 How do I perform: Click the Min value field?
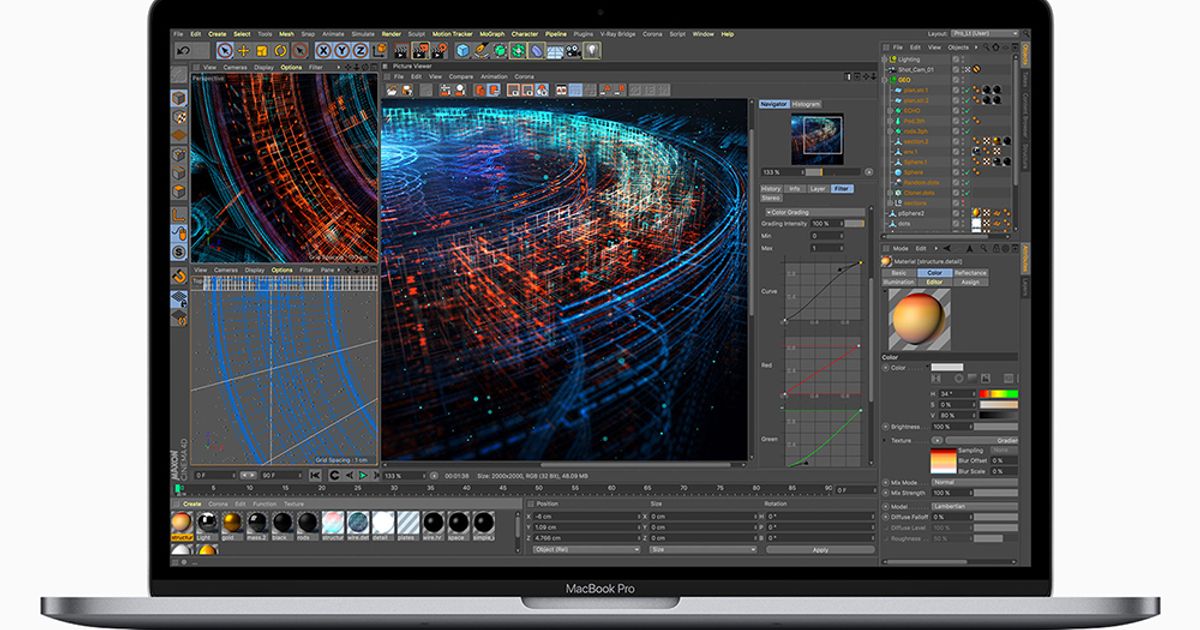[827, 236]
